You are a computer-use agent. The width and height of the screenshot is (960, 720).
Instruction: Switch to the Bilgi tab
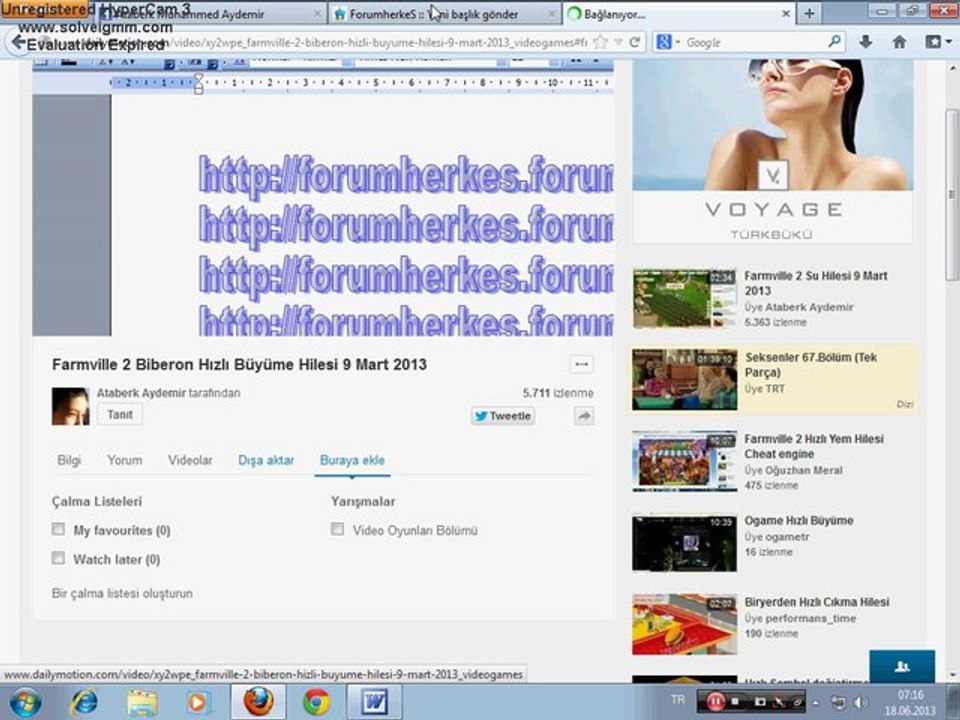pyautogui.click(x=69, y=460)
